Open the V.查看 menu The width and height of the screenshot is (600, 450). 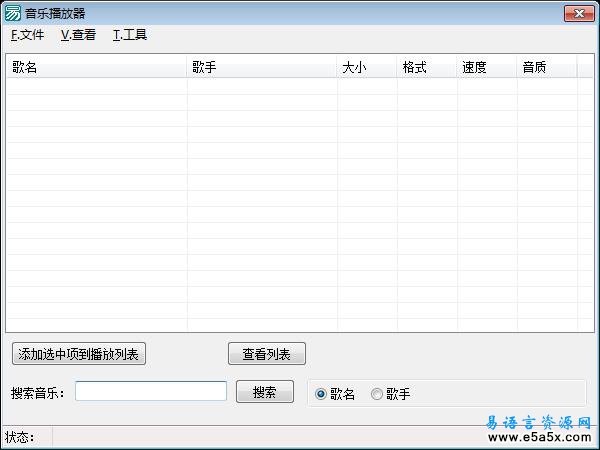point(78,35)
